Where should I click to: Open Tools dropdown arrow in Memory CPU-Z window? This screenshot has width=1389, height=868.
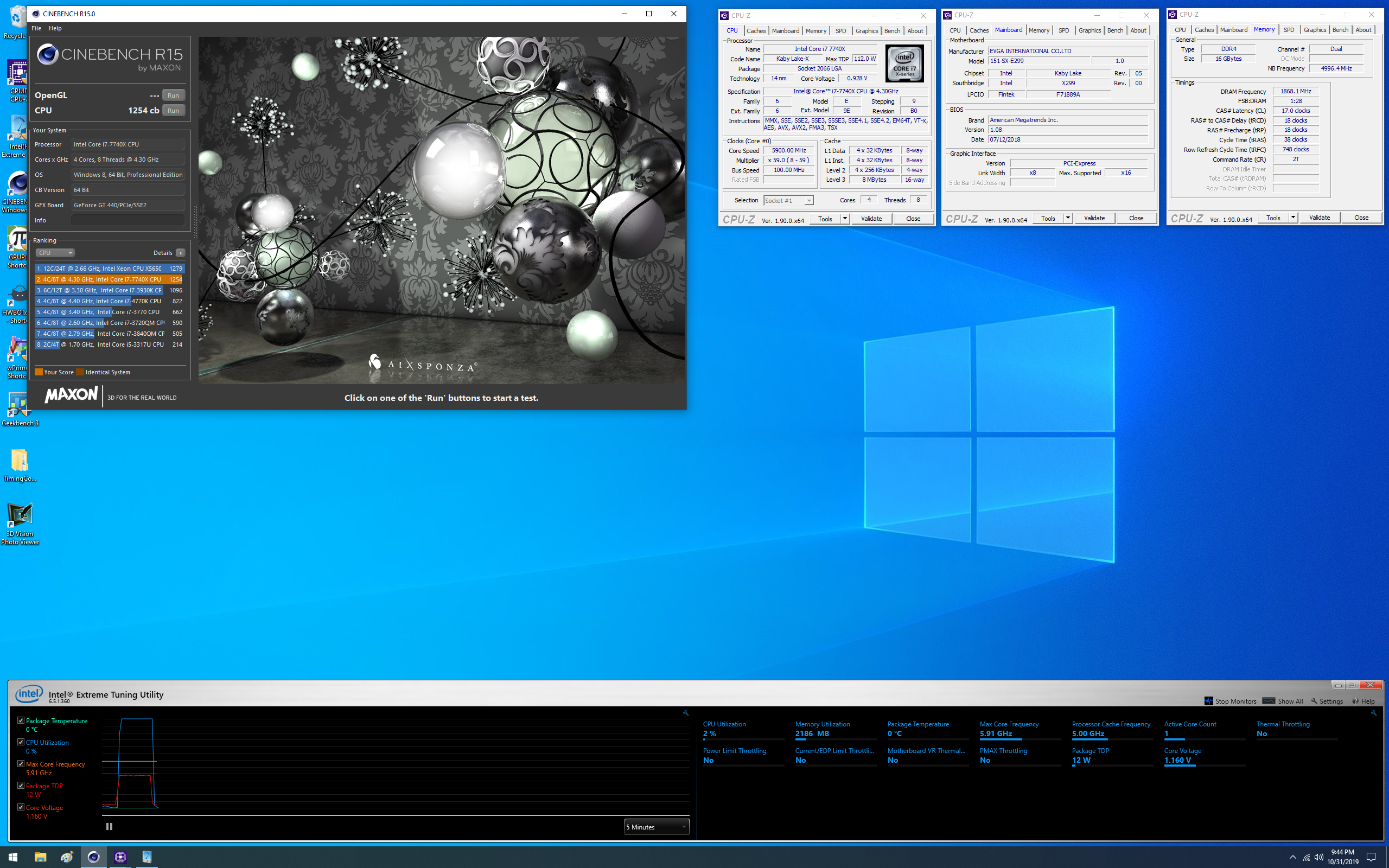1292,218
